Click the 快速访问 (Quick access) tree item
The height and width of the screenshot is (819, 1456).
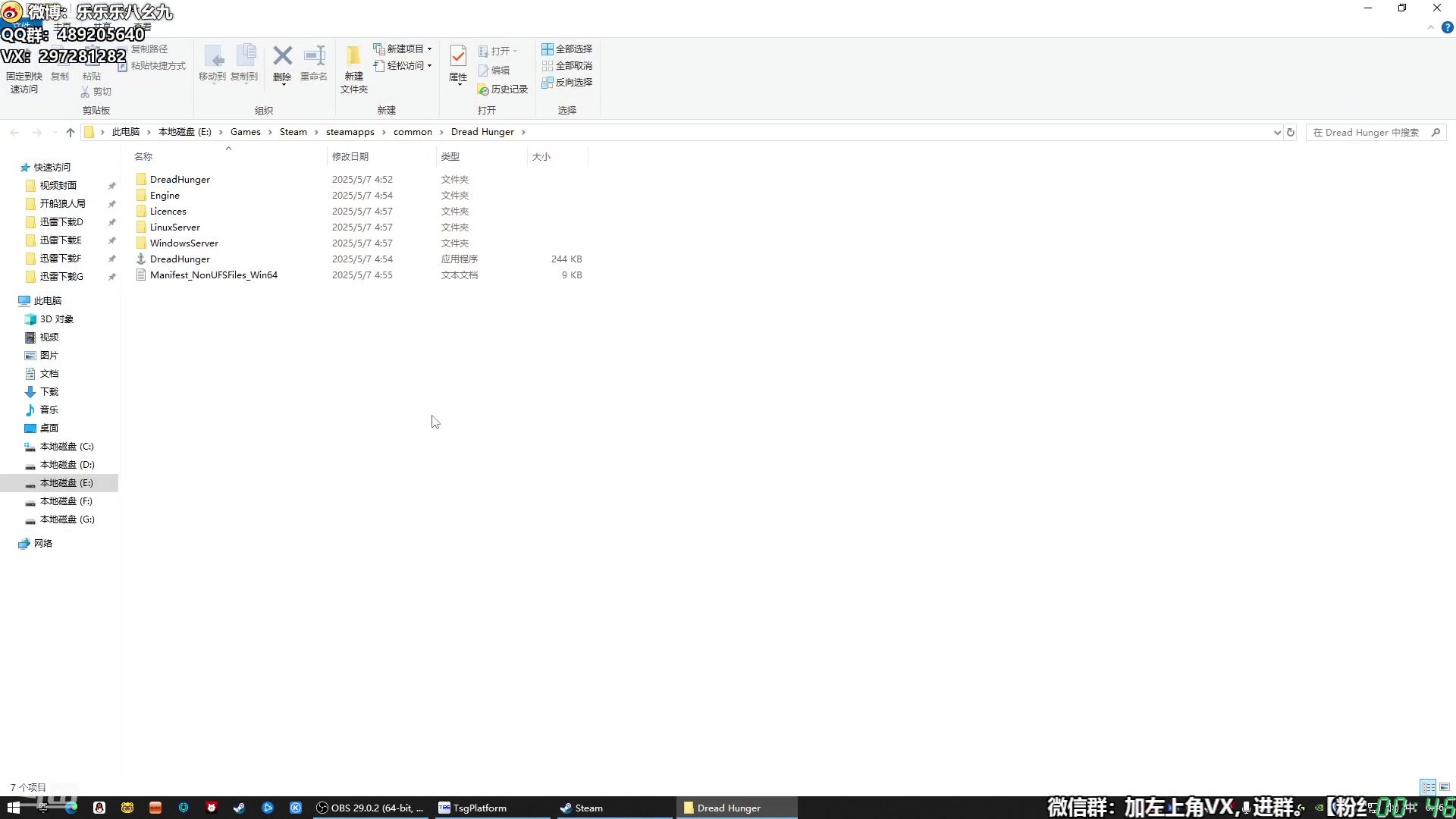[x=52, y=168]
